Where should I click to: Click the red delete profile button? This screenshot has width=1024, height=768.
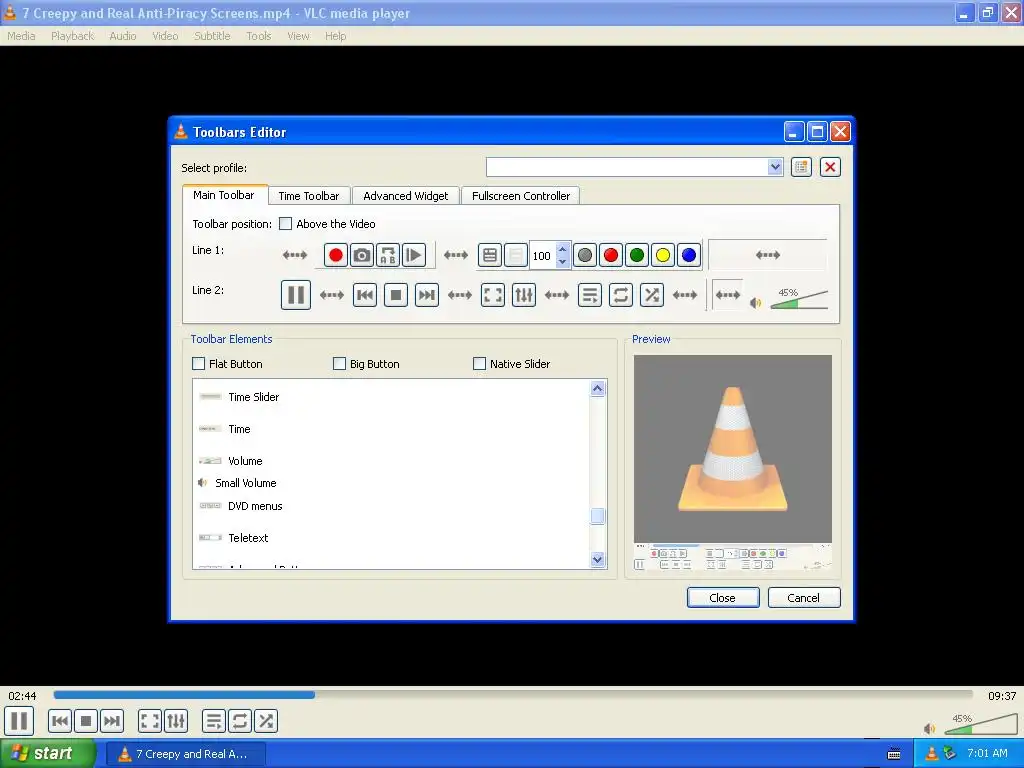pyautogui.click(x=830, y=167)
